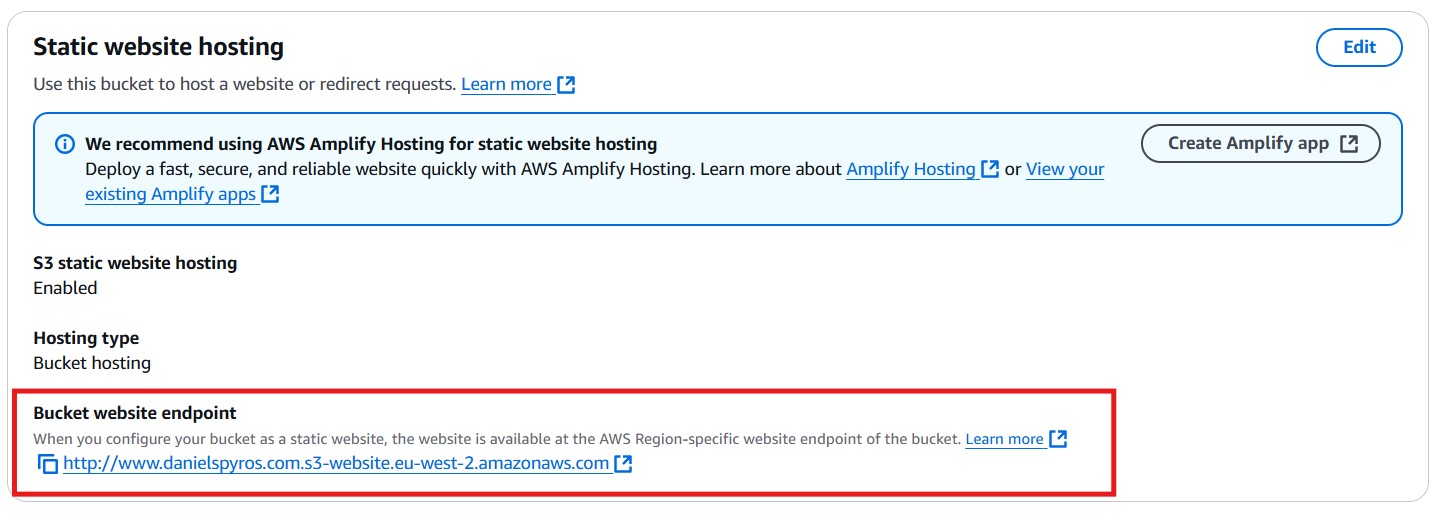The width and height of the screenshot is (1446, 516).
Task: Open Learn more about bucket website endpoint
Action: point(1004,439)
